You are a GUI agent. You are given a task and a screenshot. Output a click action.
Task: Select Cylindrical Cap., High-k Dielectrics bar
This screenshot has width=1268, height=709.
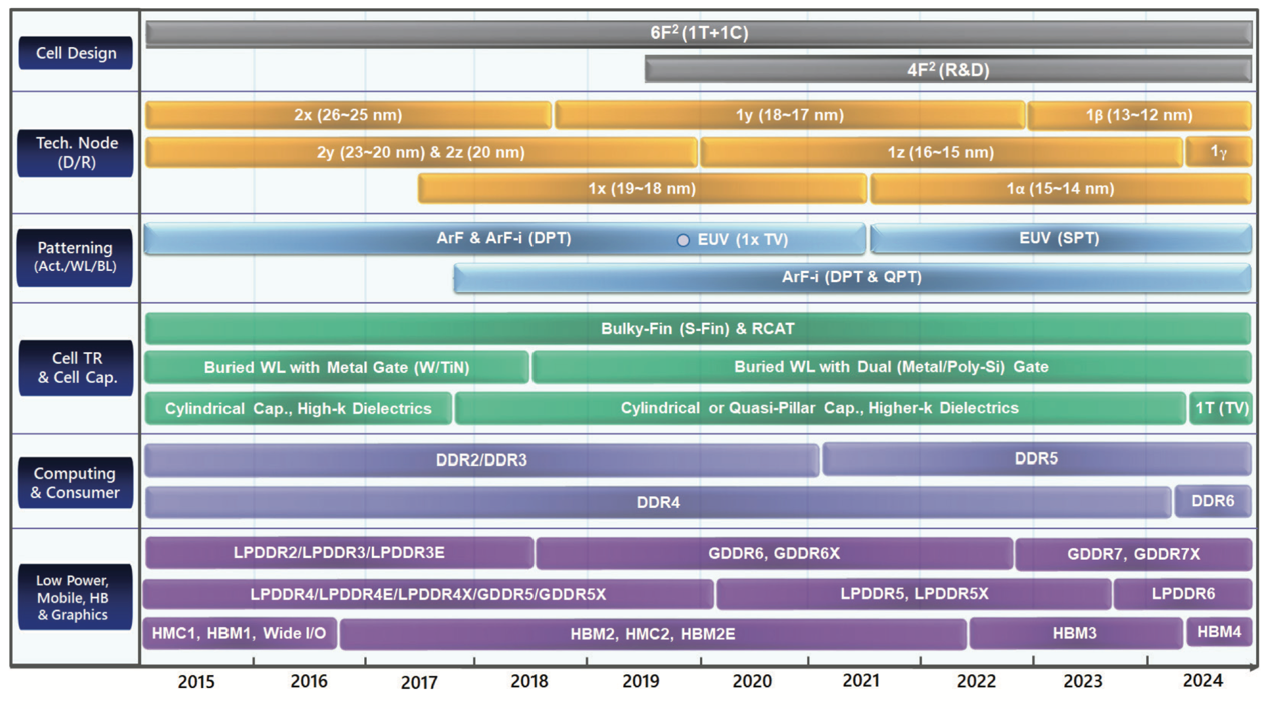pyautogui.click(x=298, y=408)
